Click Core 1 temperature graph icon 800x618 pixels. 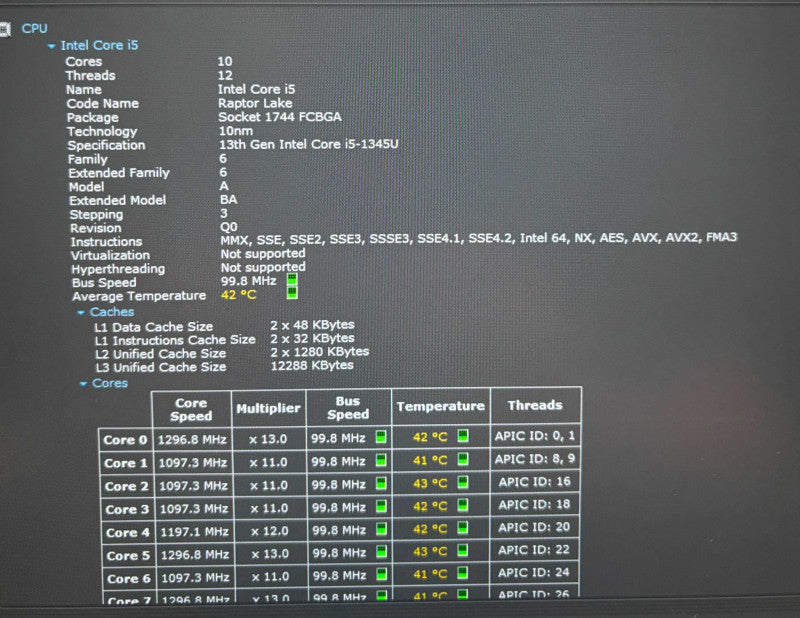pos(463,459)
